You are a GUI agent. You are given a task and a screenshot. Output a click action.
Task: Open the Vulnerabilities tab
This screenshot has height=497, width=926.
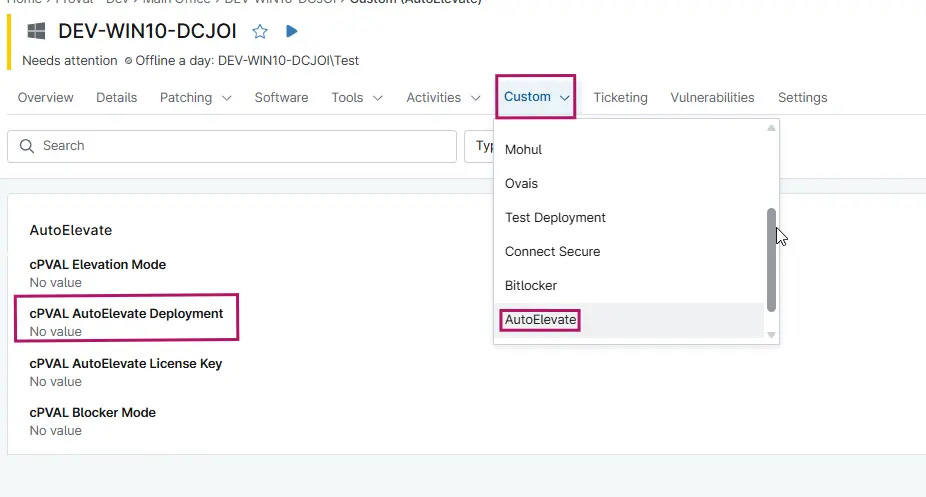click(x=712, y=98)
